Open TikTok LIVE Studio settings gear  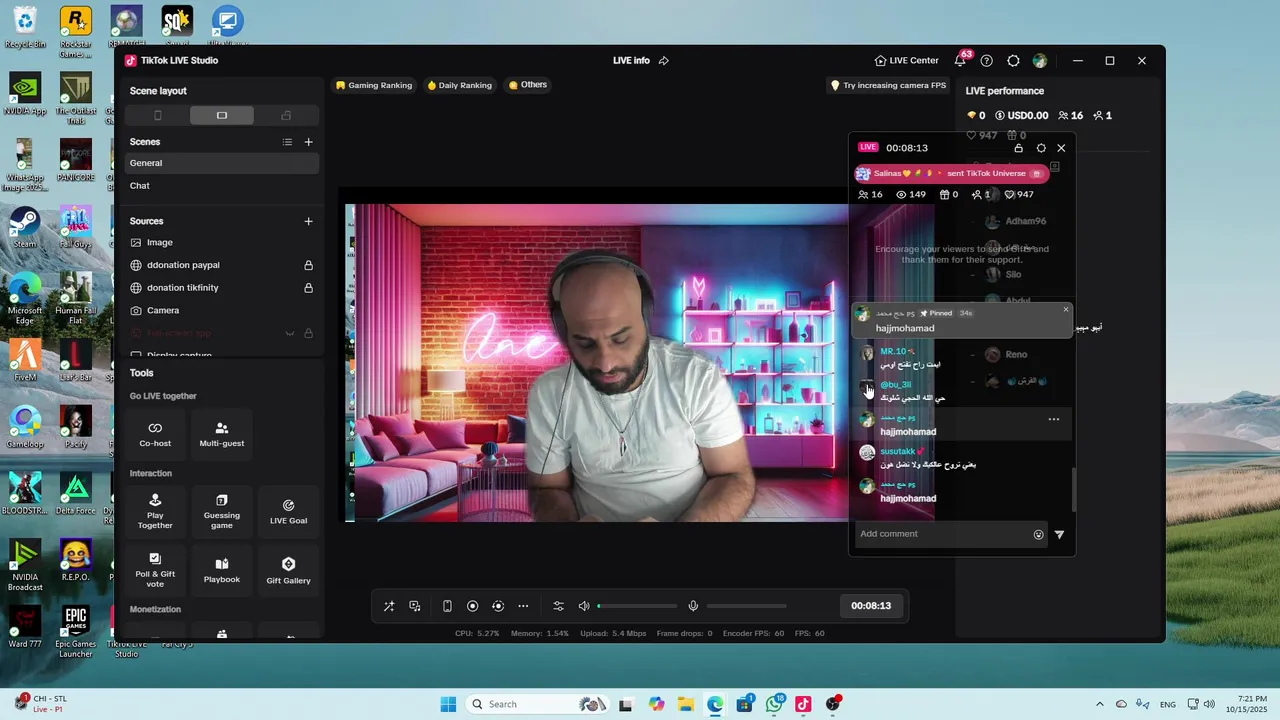(1013, 61)
